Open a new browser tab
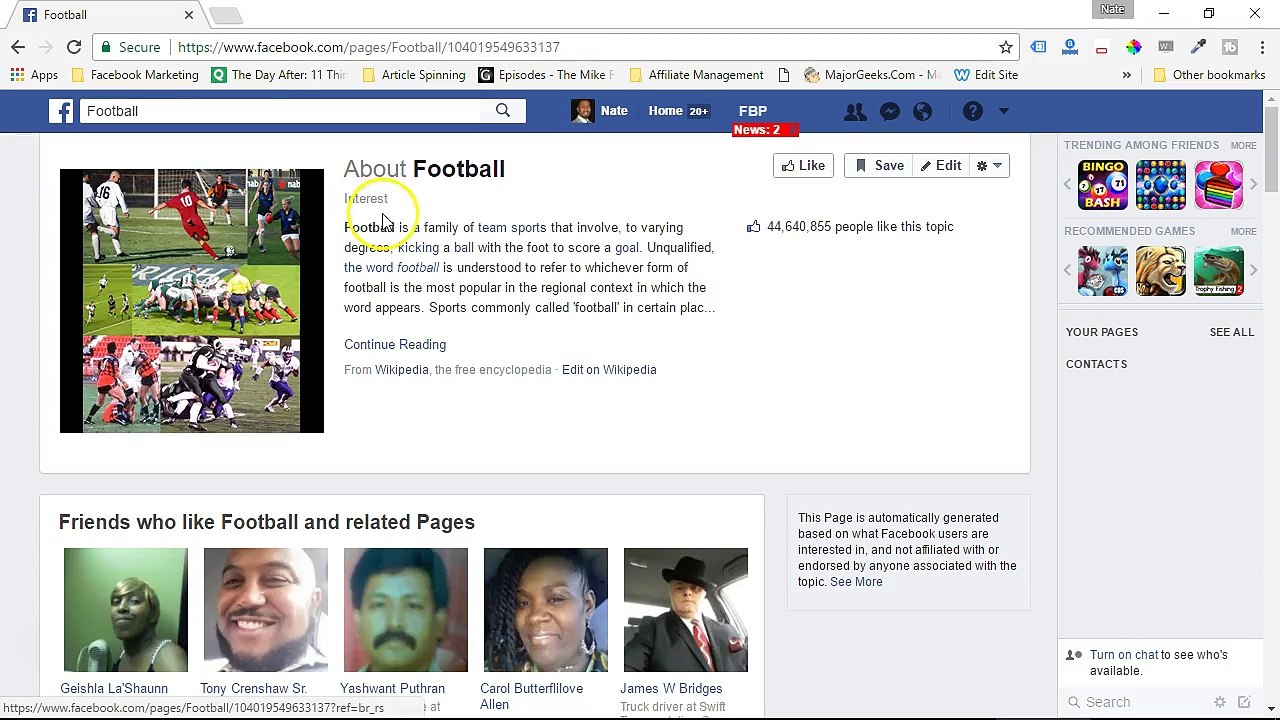The image size is (1280, 720). [x=226, y=15]
